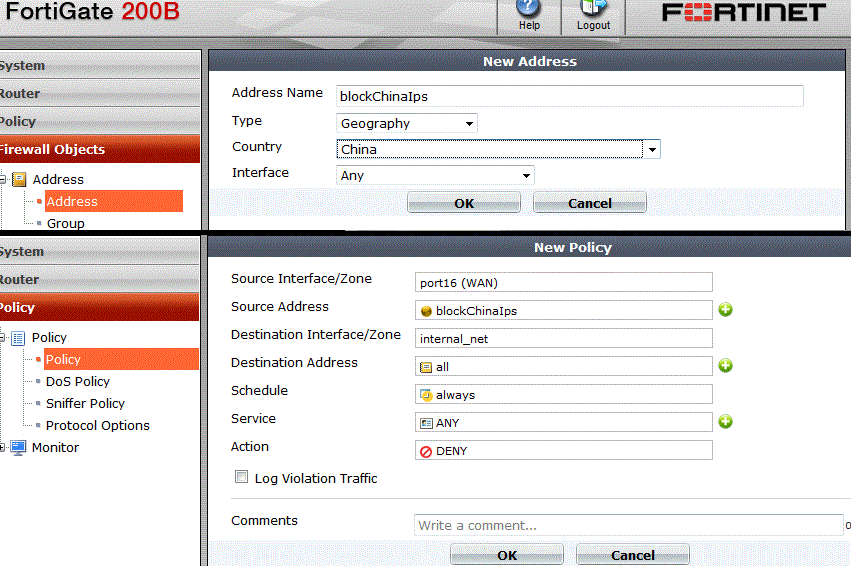Open Source Interface/Zone field port16 (WAN)
The image size is (851, 566).
click(563, 282)
